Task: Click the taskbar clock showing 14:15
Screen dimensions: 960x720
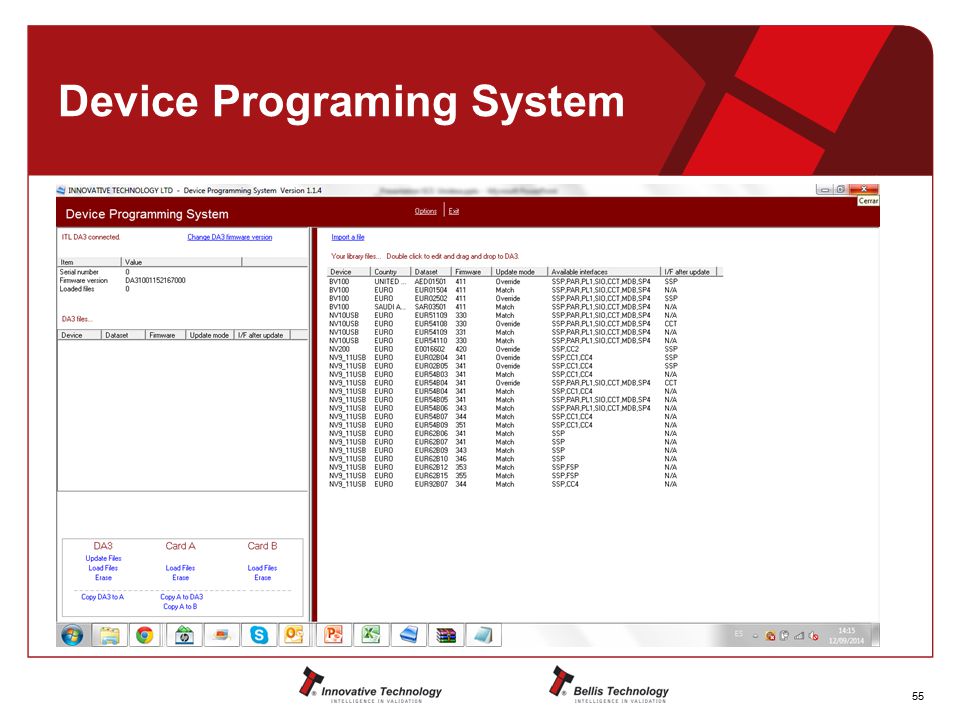Action: [x=846, y=636]
